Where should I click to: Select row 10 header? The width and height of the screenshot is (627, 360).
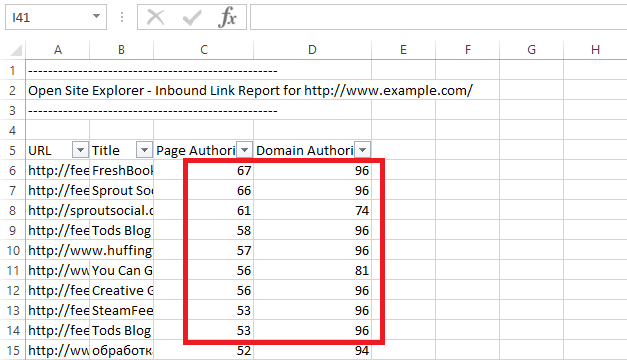coord(13,250)
